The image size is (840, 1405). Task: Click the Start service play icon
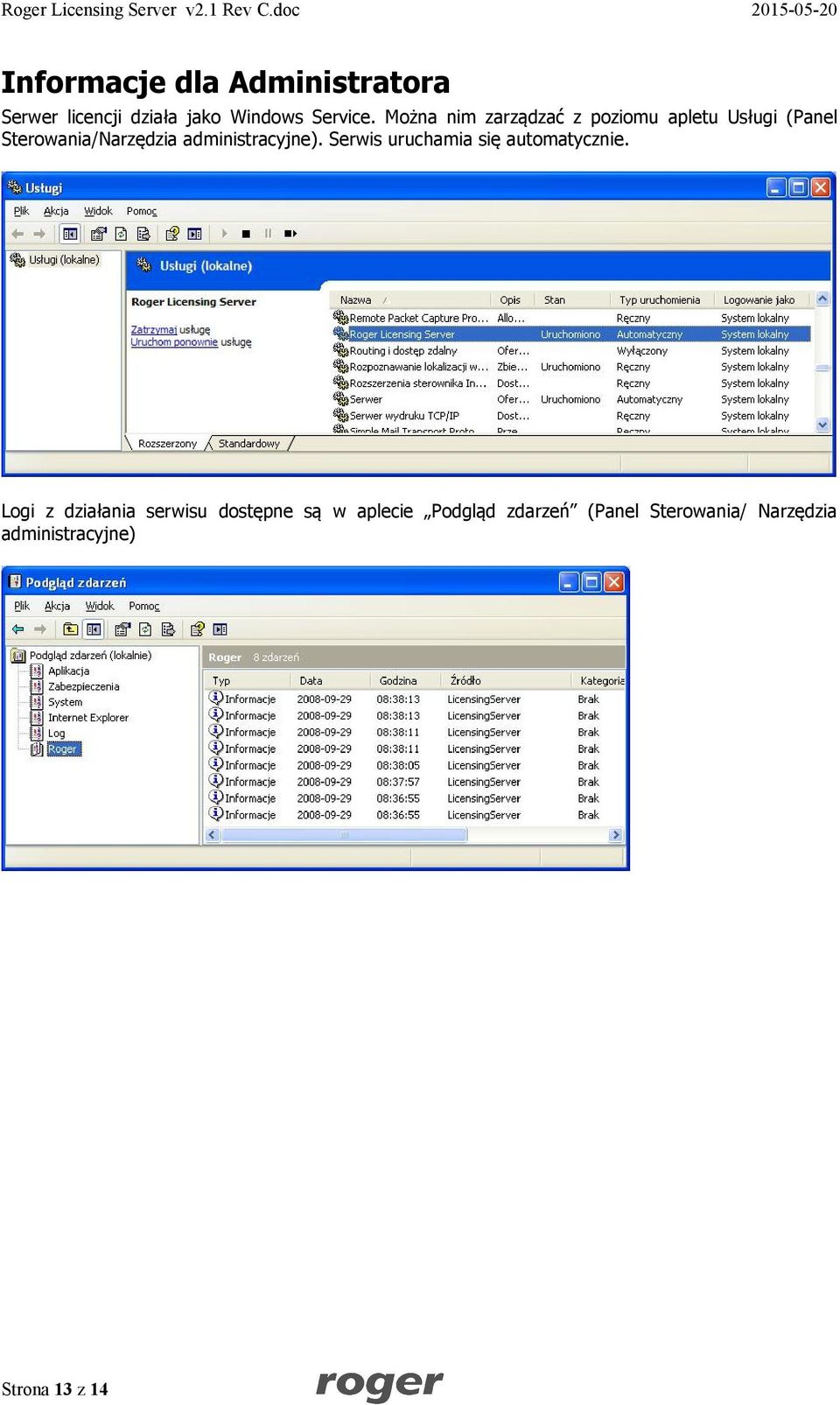pos(224,234)
